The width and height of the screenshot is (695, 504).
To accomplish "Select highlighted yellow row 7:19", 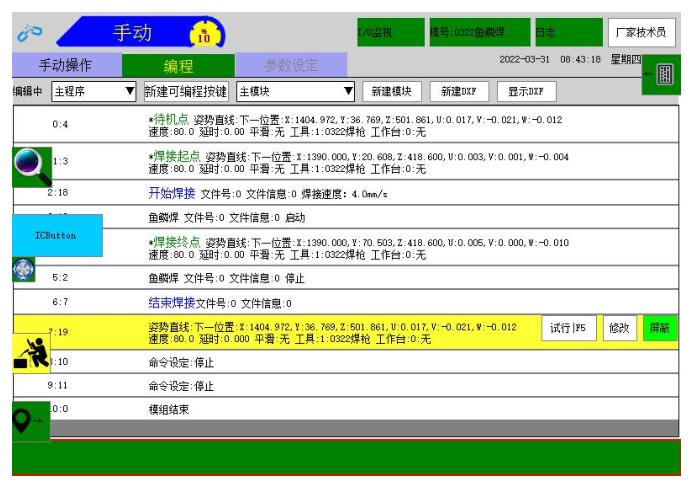I will click(346, 332).
